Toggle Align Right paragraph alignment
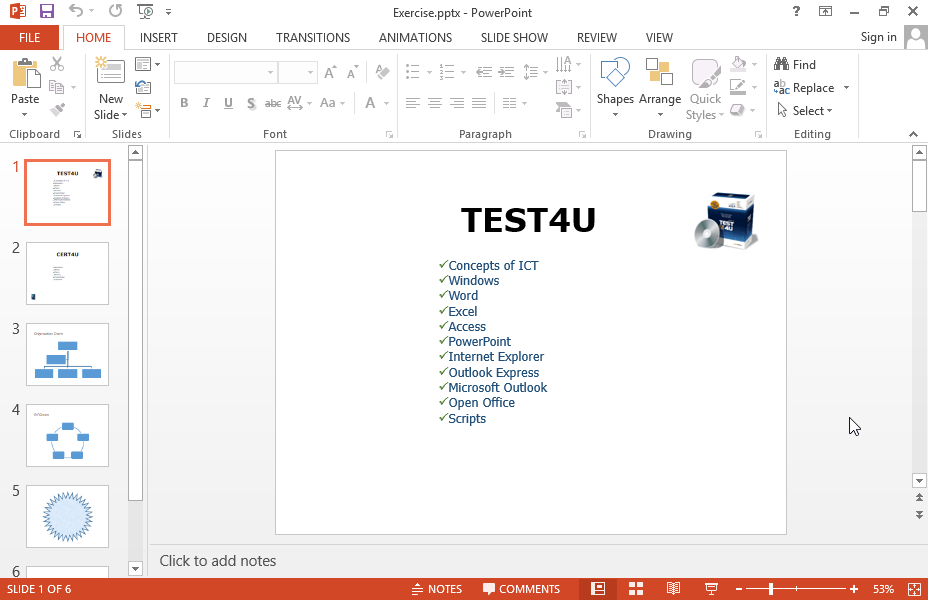Image resolution: width=928 pixels, height=600 pixels. coord(457,103)
